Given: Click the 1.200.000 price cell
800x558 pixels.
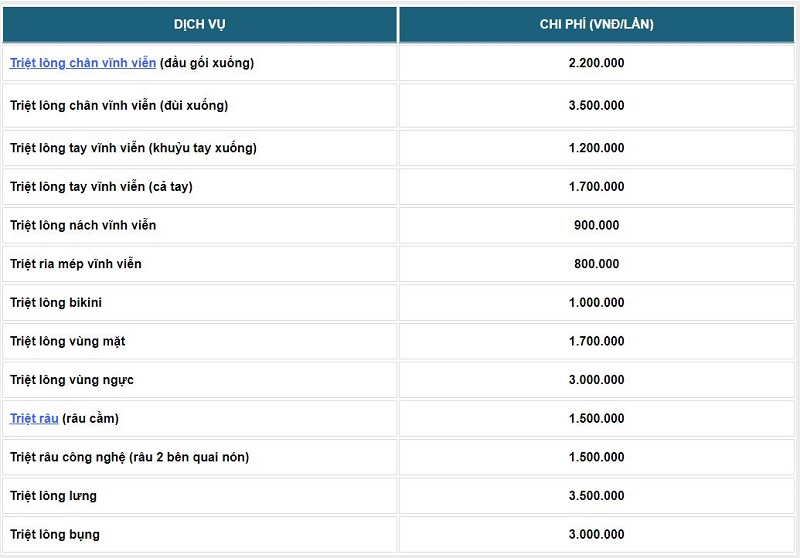Looking at the screenshot, I should [596, 148].
